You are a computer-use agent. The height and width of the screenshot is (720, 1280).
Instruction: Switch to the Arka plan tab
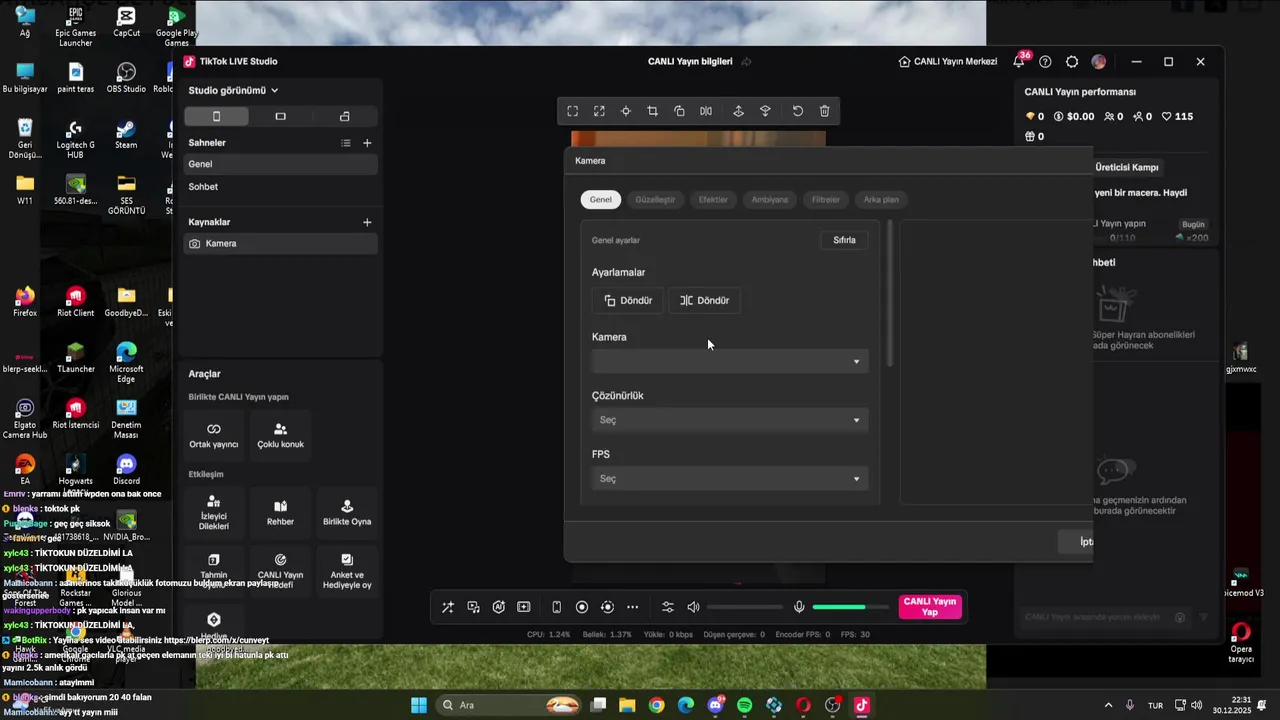point(881,199)
